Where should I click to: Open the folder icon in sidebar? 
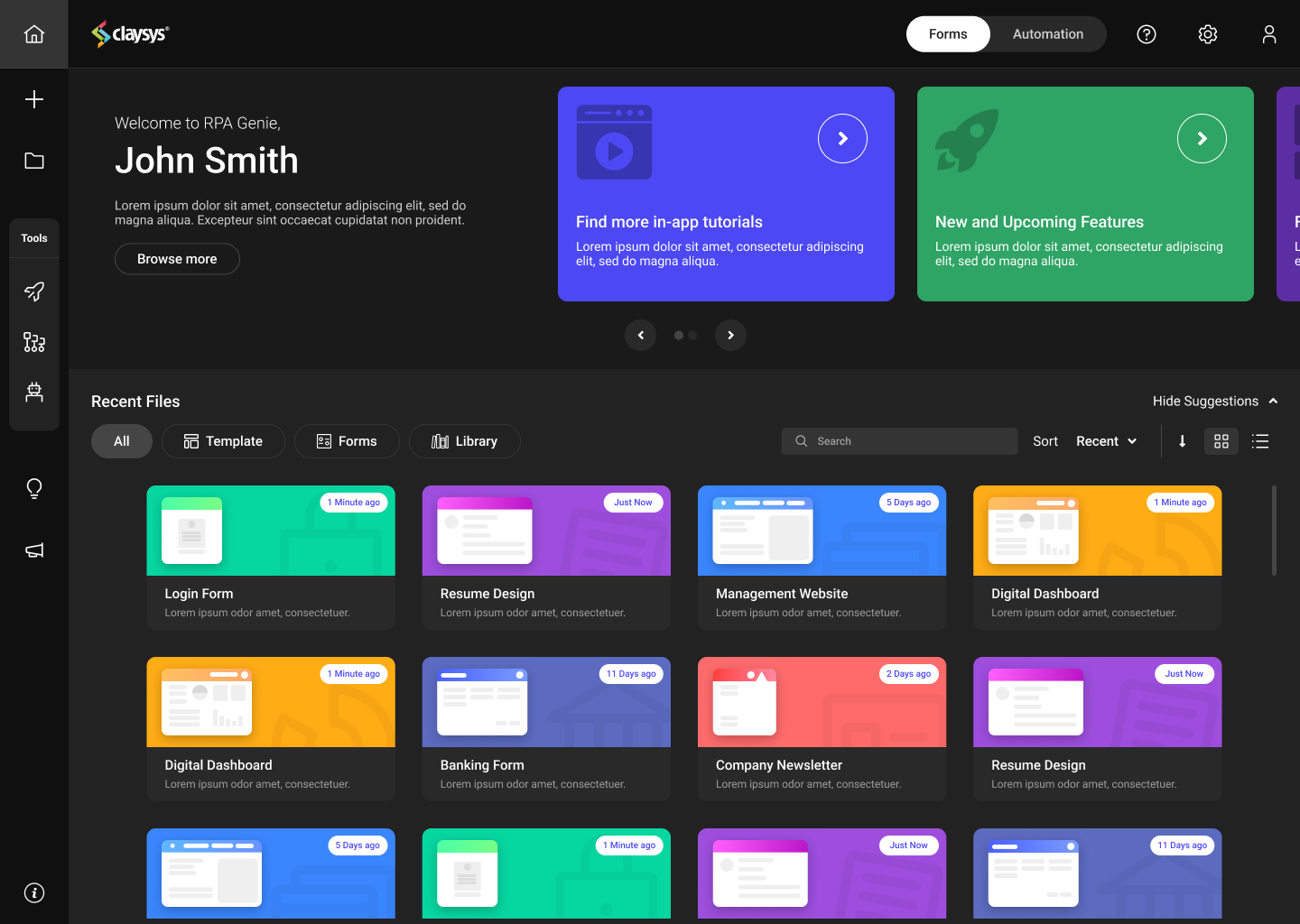34,161
